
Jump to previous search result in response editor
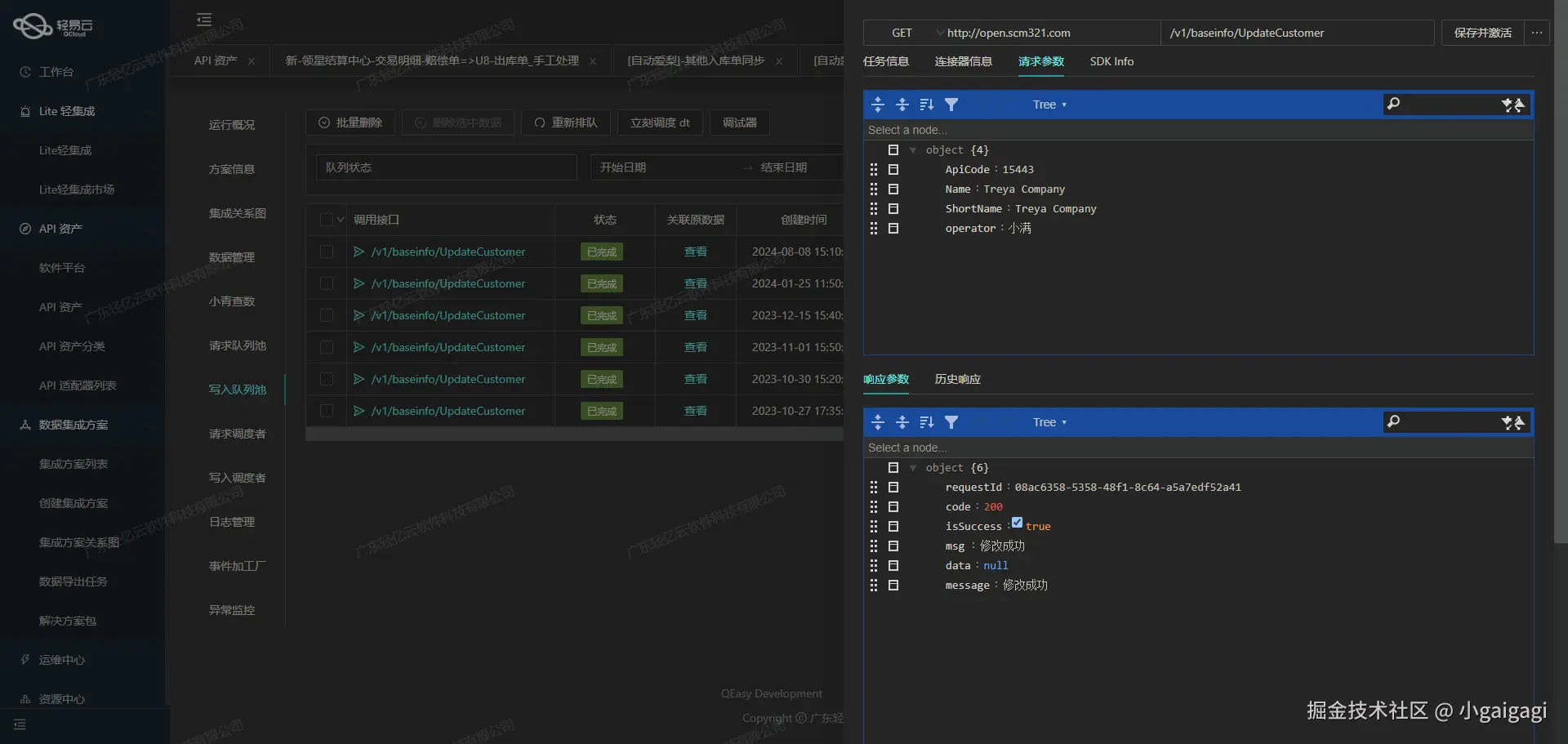pyautogui.click(x=1519, y=422)
